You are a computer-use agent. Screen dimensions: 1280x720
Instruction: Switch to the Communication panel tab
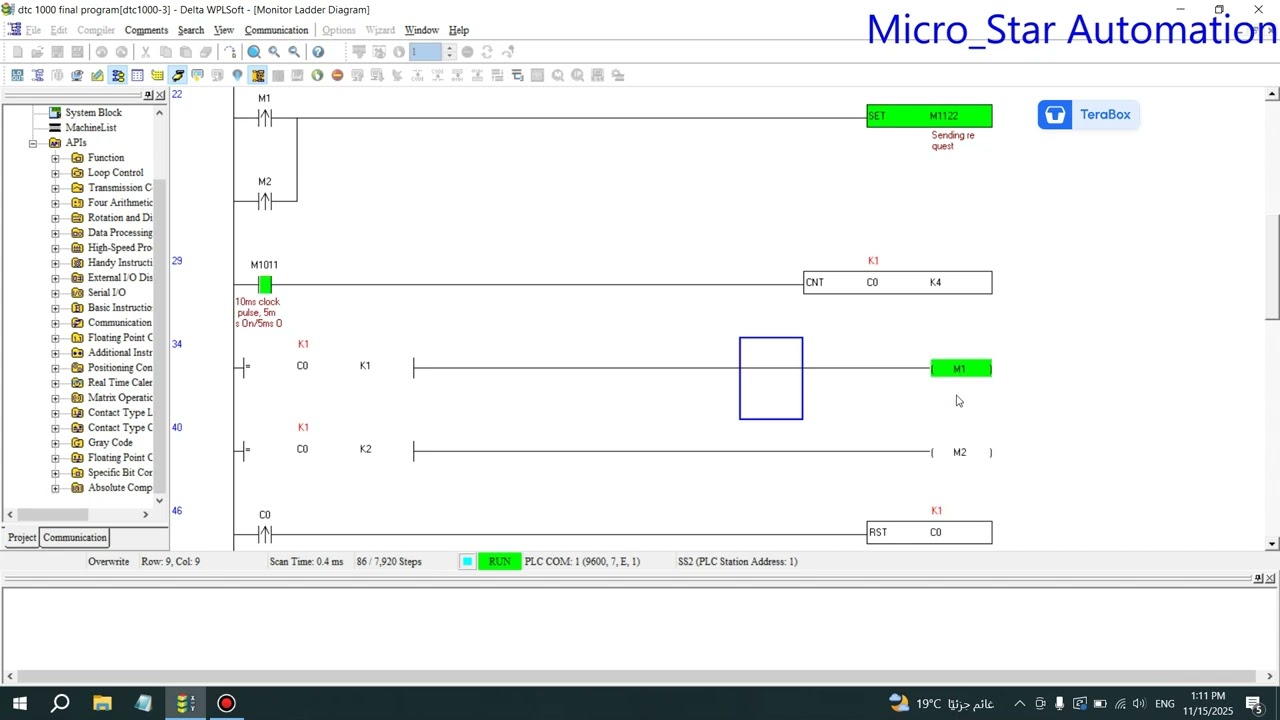coord(75,538)
